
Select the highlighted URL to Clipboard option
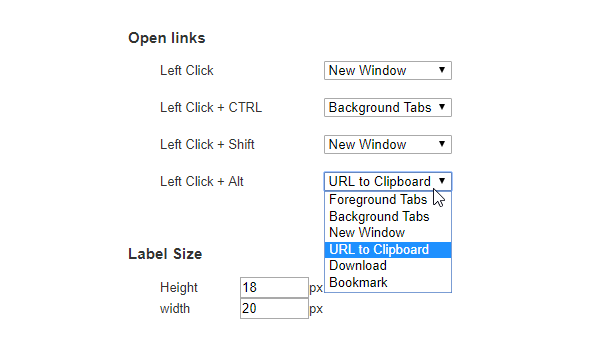click(388, 250)
